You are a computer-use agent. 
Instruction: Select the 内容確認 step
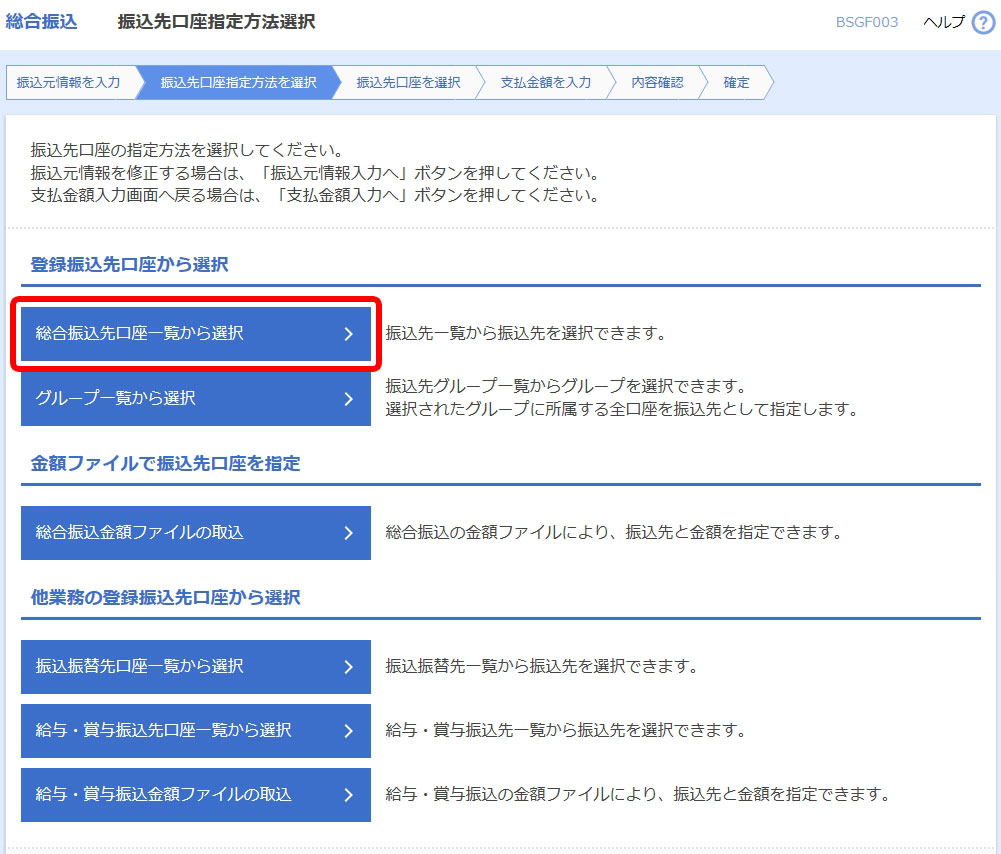tap(657, 82)
